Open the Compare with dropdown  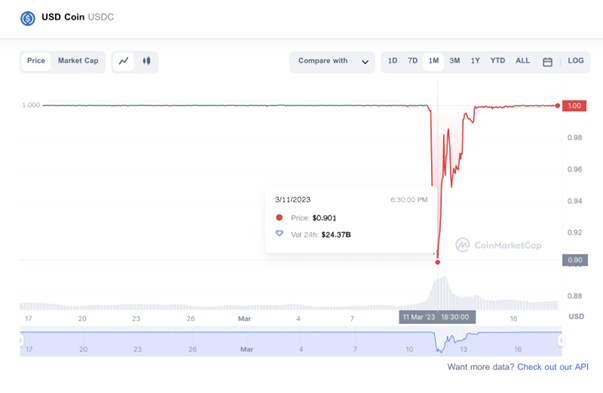[332, 62]
